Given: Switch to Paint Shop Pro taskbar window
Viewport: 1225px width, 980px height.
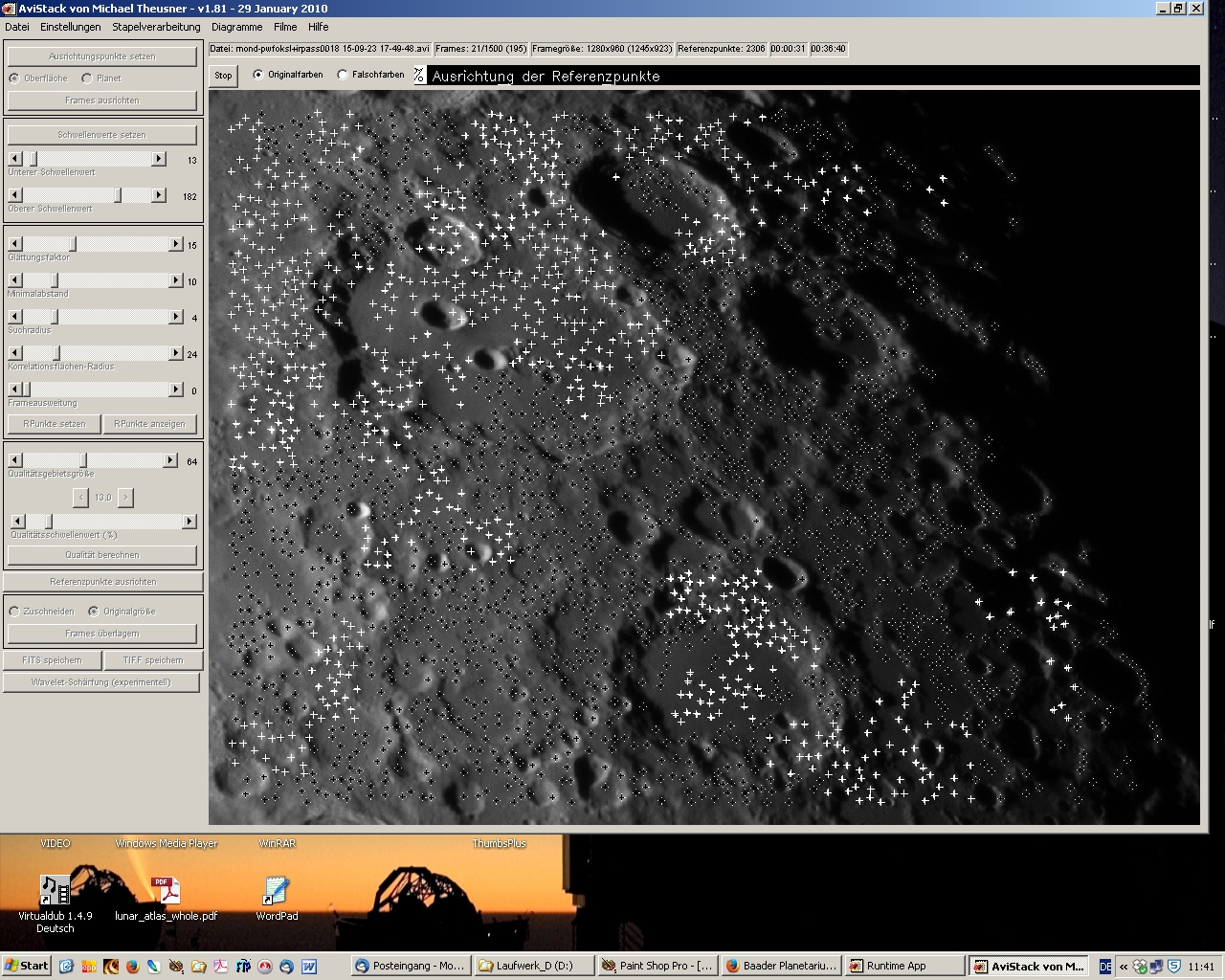Looking at the screenshot, I should [x=657, y=966].
